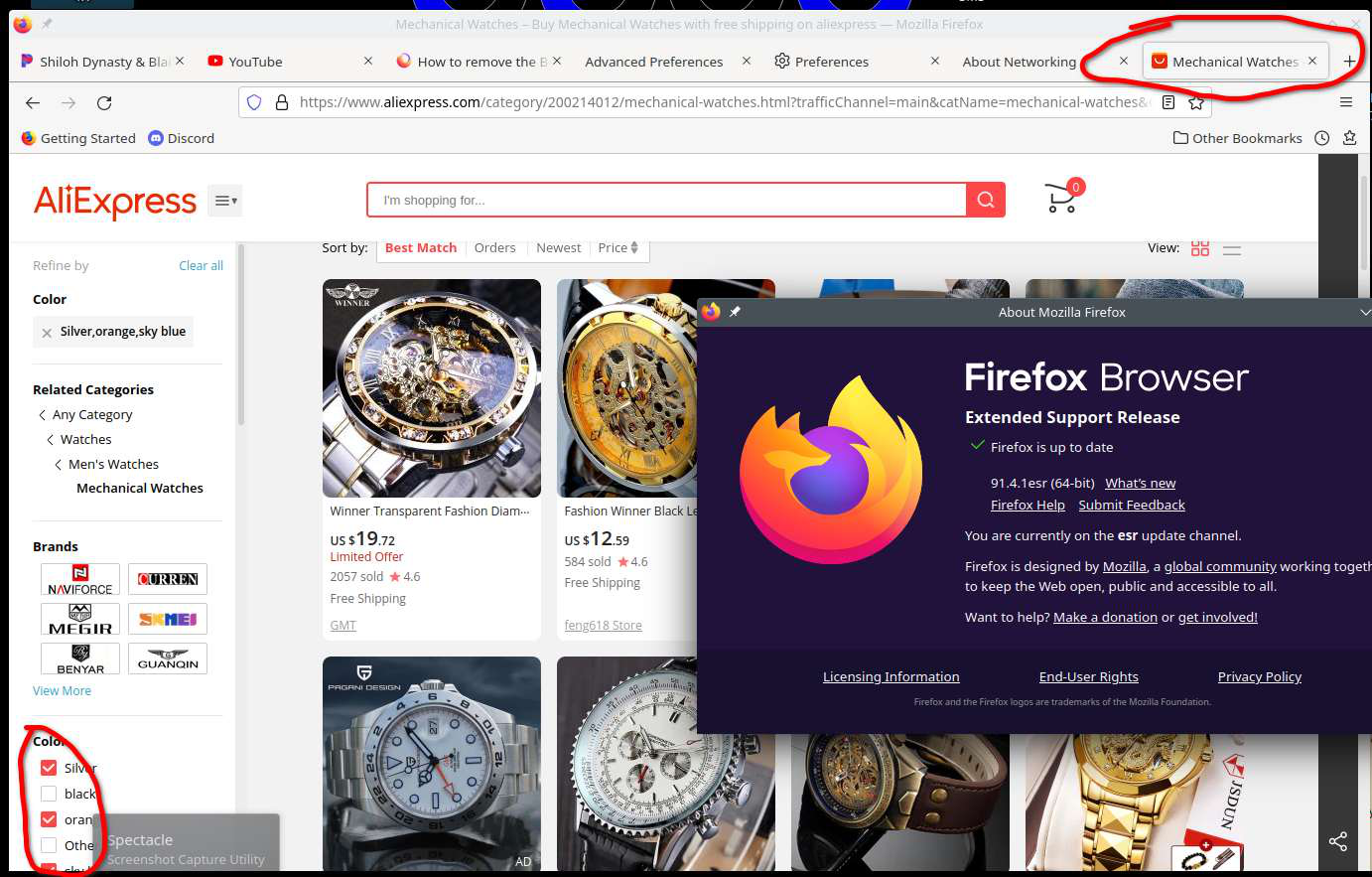Open the Winner Transparent Fashion watch image
The height and width of the screenshot is (877, 1372).
432,388
